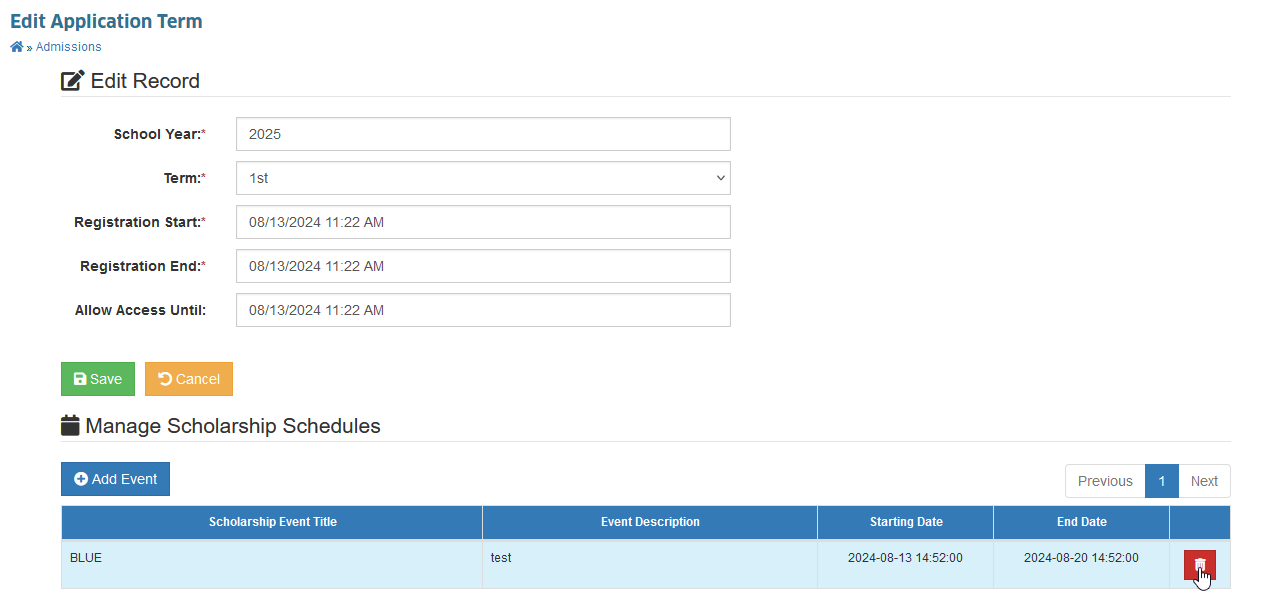Select page 1 in pagination

point(1162,481)
